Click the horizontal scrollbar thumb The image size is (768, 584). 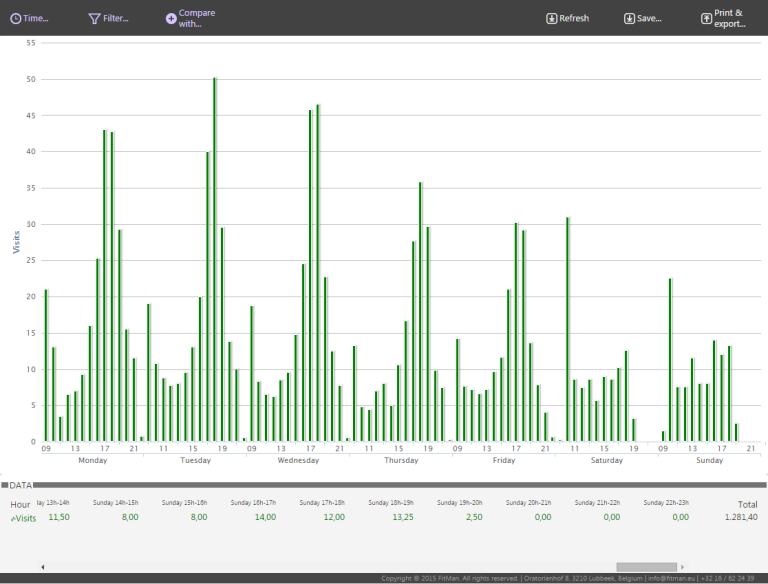click(x=647, y=567)
